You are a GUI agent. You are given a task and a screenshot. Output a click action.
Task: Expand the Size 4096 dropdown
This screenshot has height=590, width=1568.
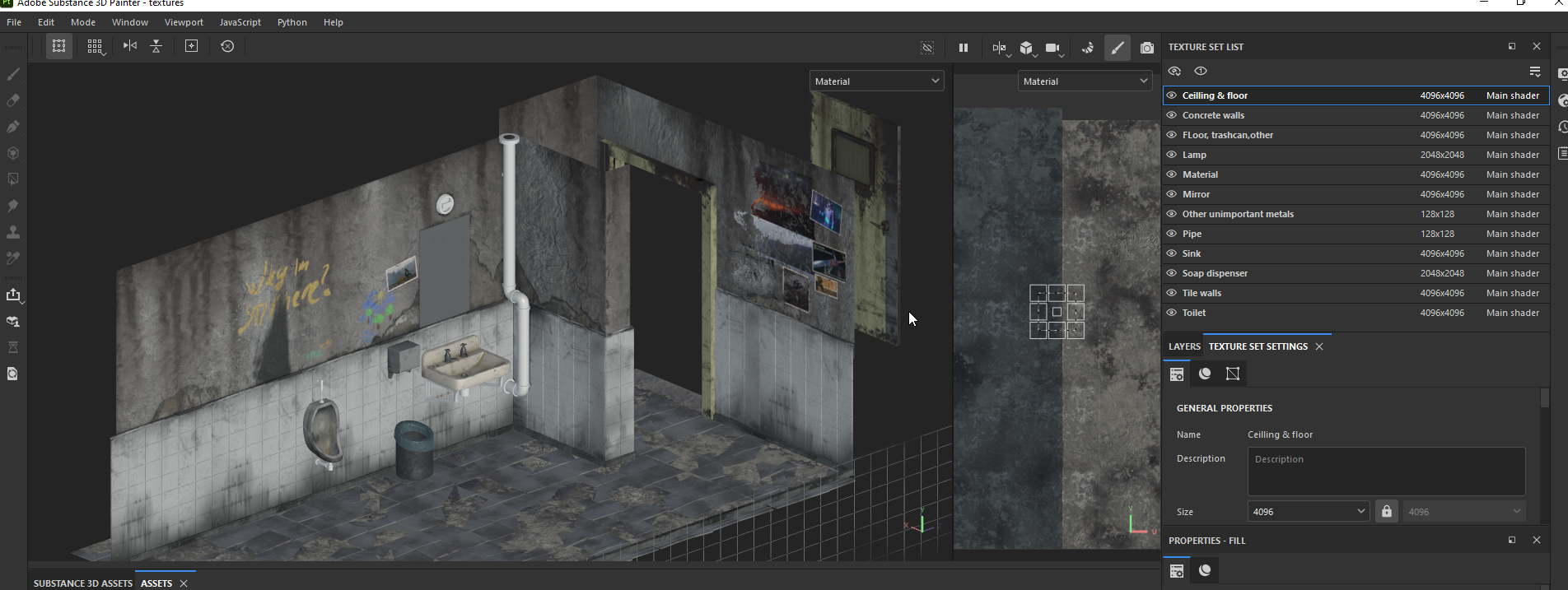1309,511
